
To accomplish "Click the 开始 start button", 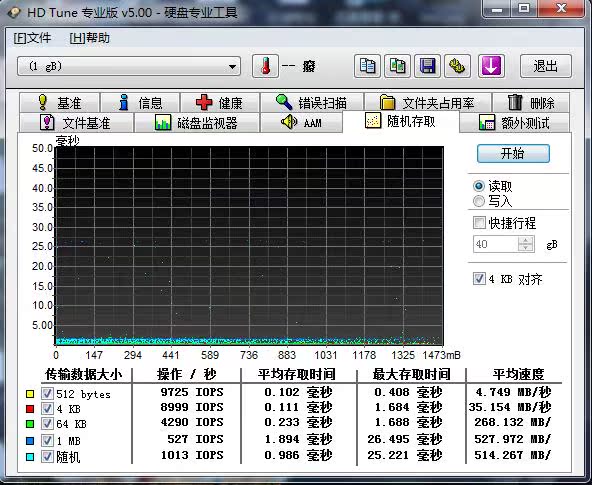I will 513,154.
